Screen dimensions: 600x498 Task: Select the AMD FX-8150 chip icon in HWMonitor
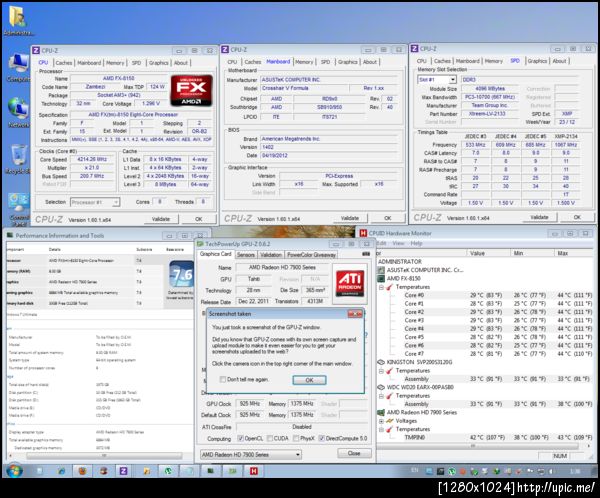point(381,278)
